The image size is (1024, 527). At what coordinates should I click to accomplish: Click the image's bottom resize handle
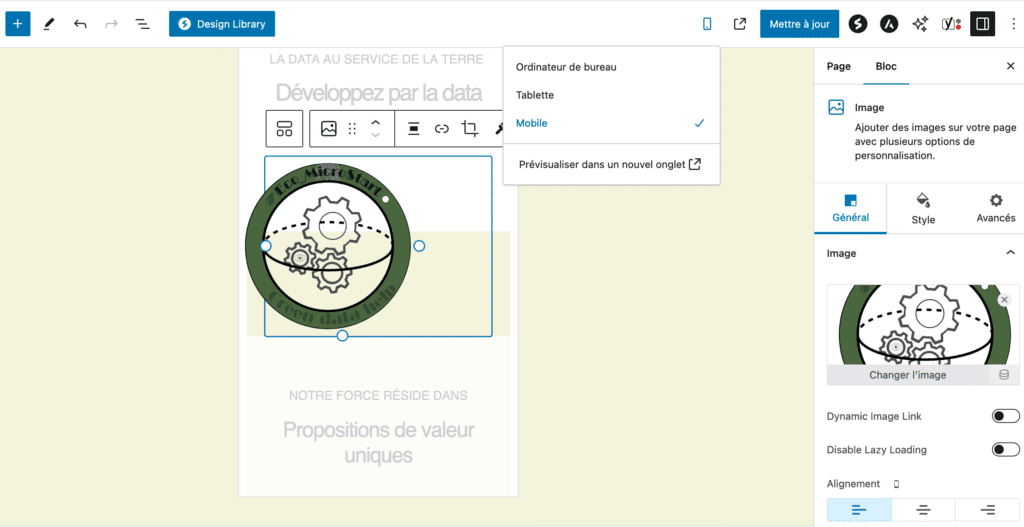[342, 336]
